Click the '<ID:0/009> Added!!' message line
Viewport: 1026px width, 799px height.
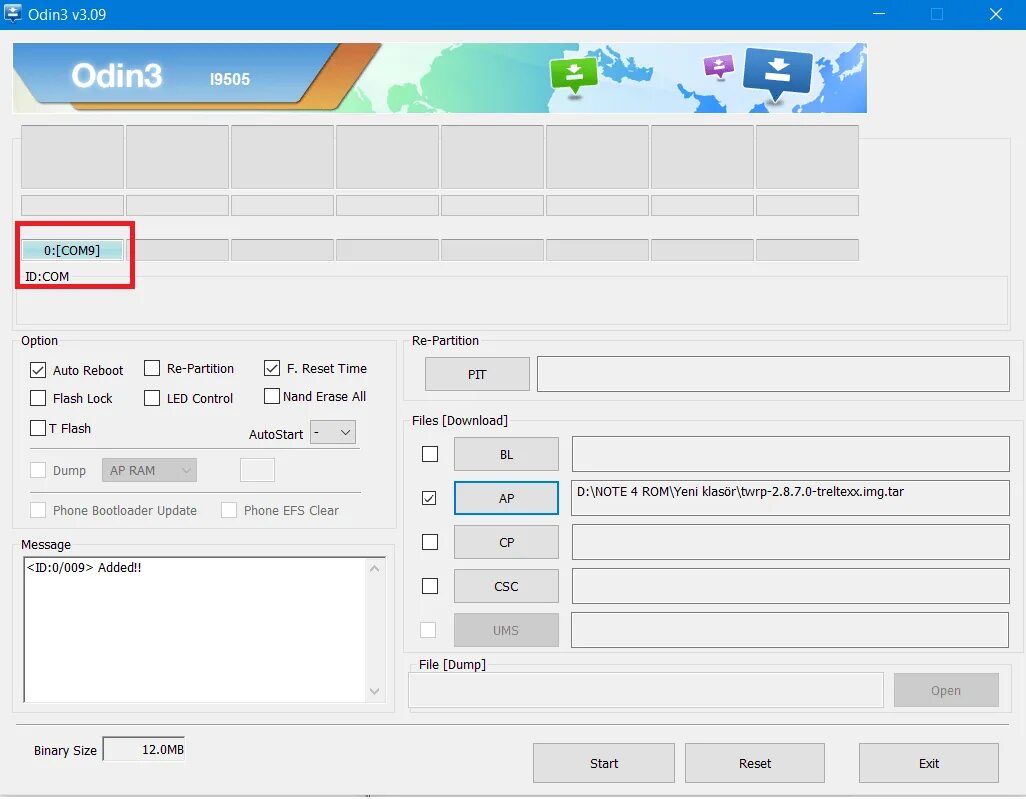[84, 568]
